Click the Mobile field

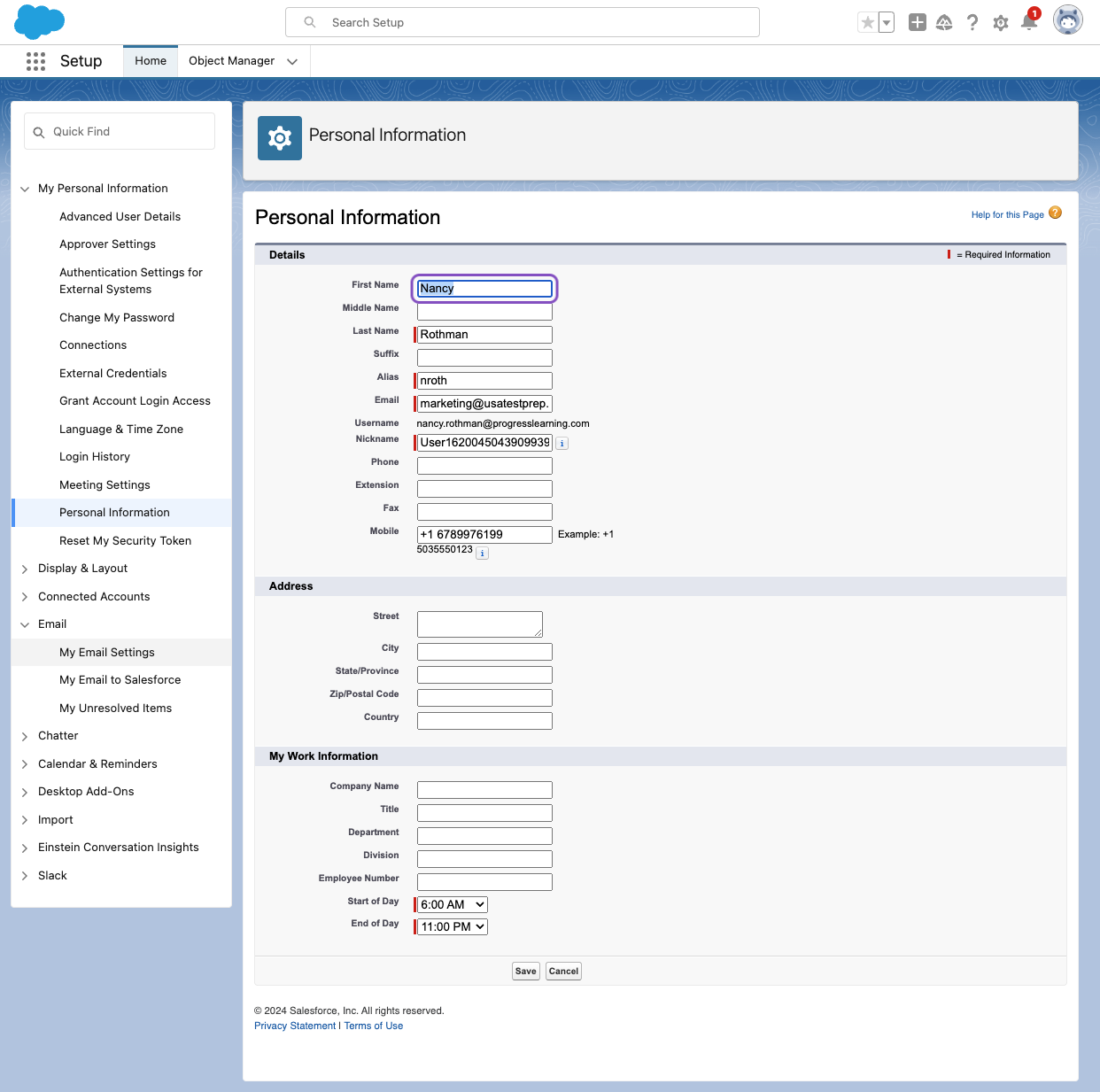484,535
